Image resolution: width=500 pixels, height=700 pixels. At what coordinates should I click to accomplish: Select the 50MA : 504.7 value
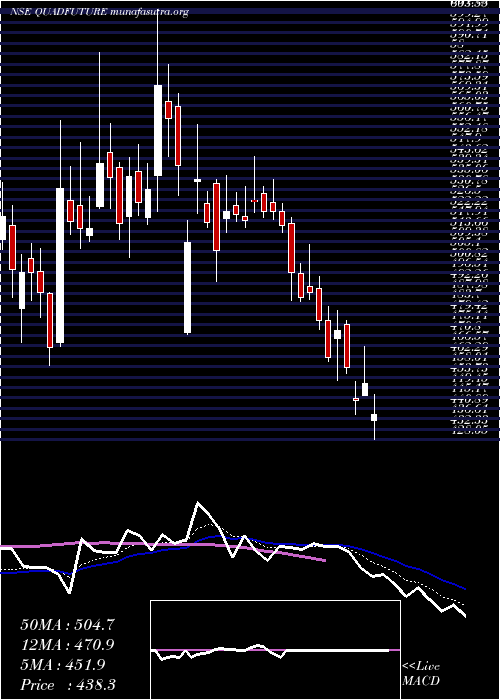tap(67, 625)
